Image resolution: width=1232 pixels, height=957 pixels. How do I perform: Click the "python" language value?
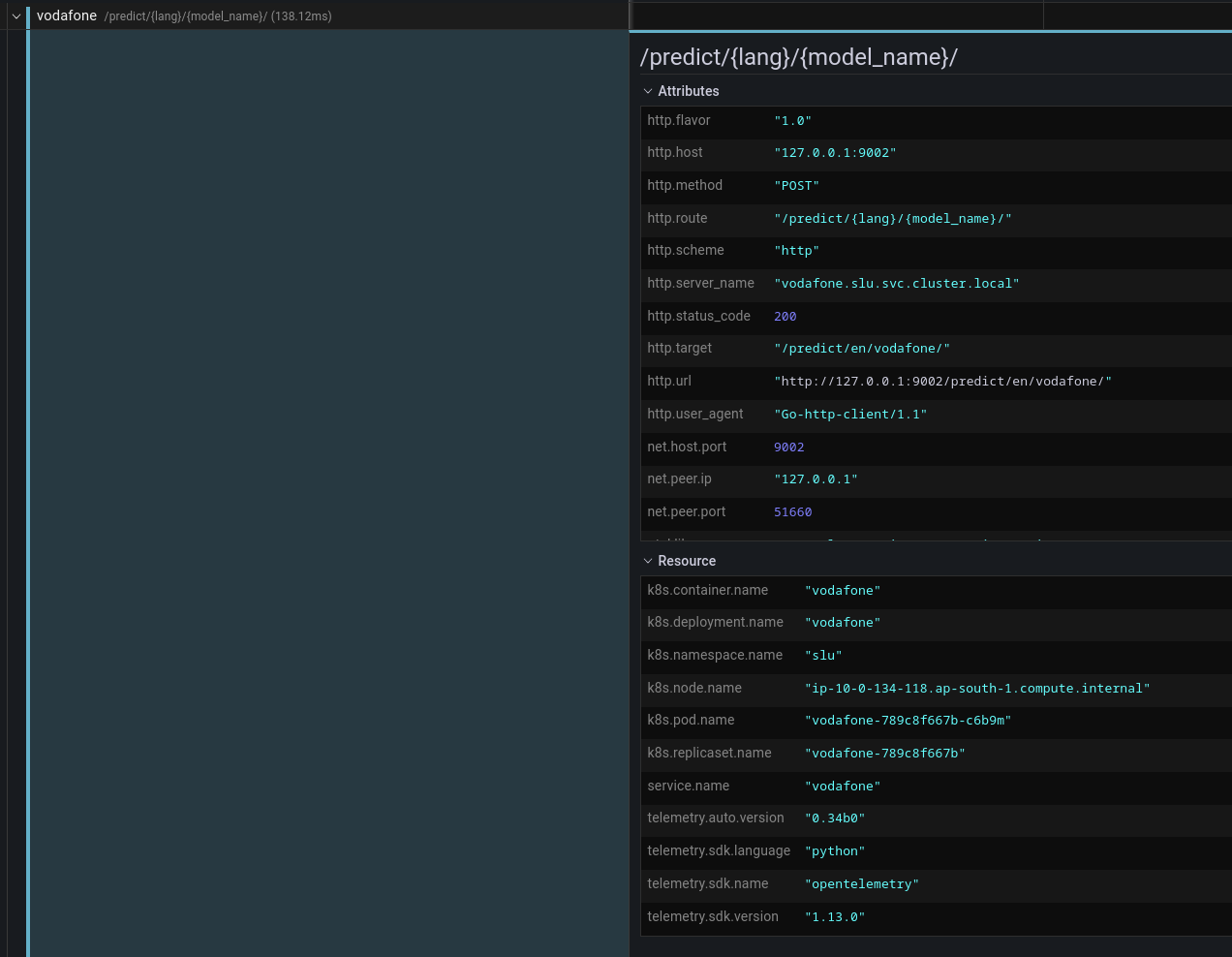click(835, 851)
